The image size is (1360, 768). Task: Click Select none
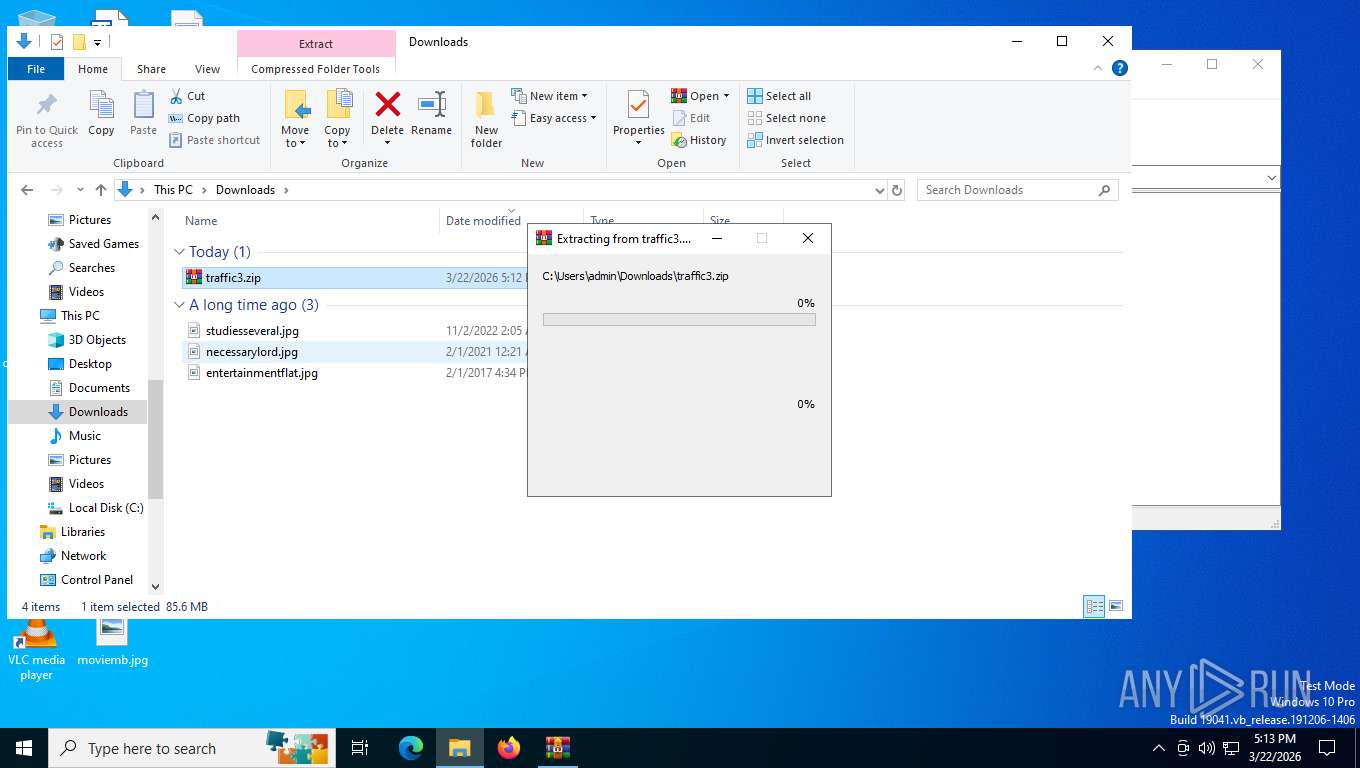[786, 118]
